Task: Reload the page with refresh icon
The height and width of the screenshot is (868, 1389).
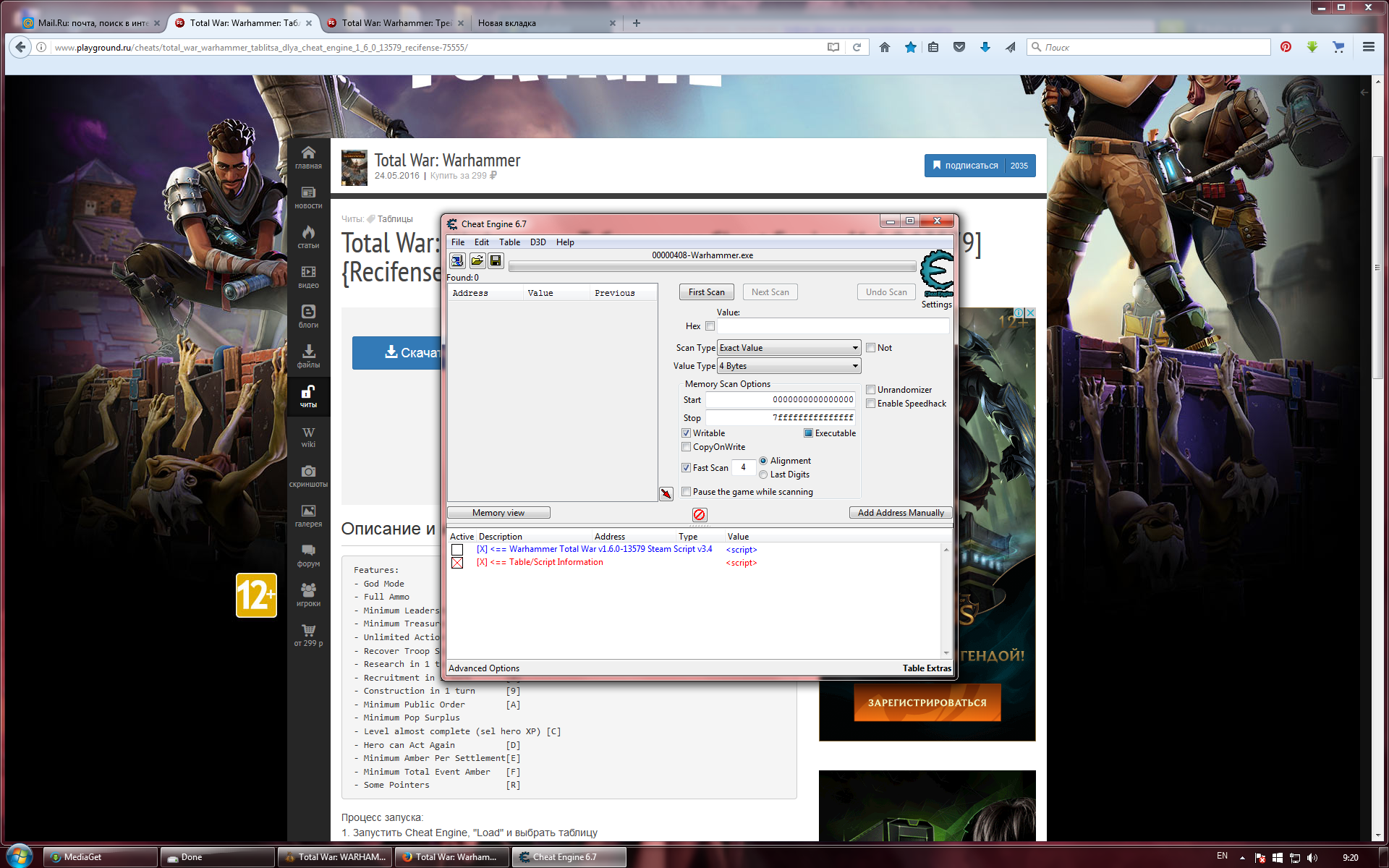Action: 857,47
